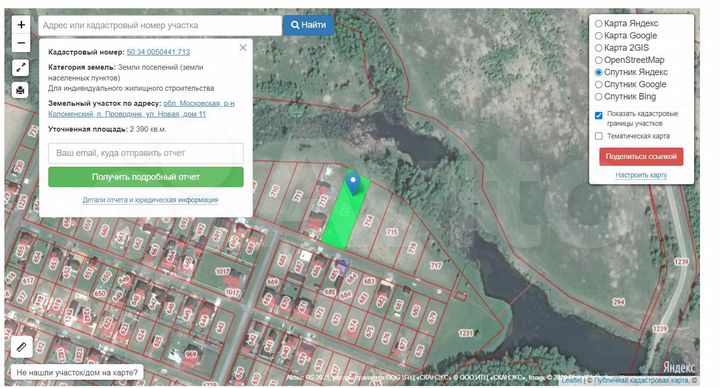Open cadastral number 50:34:0050441:713 link
The width and height of the screenshot is (720, 388).
[158, 52]
